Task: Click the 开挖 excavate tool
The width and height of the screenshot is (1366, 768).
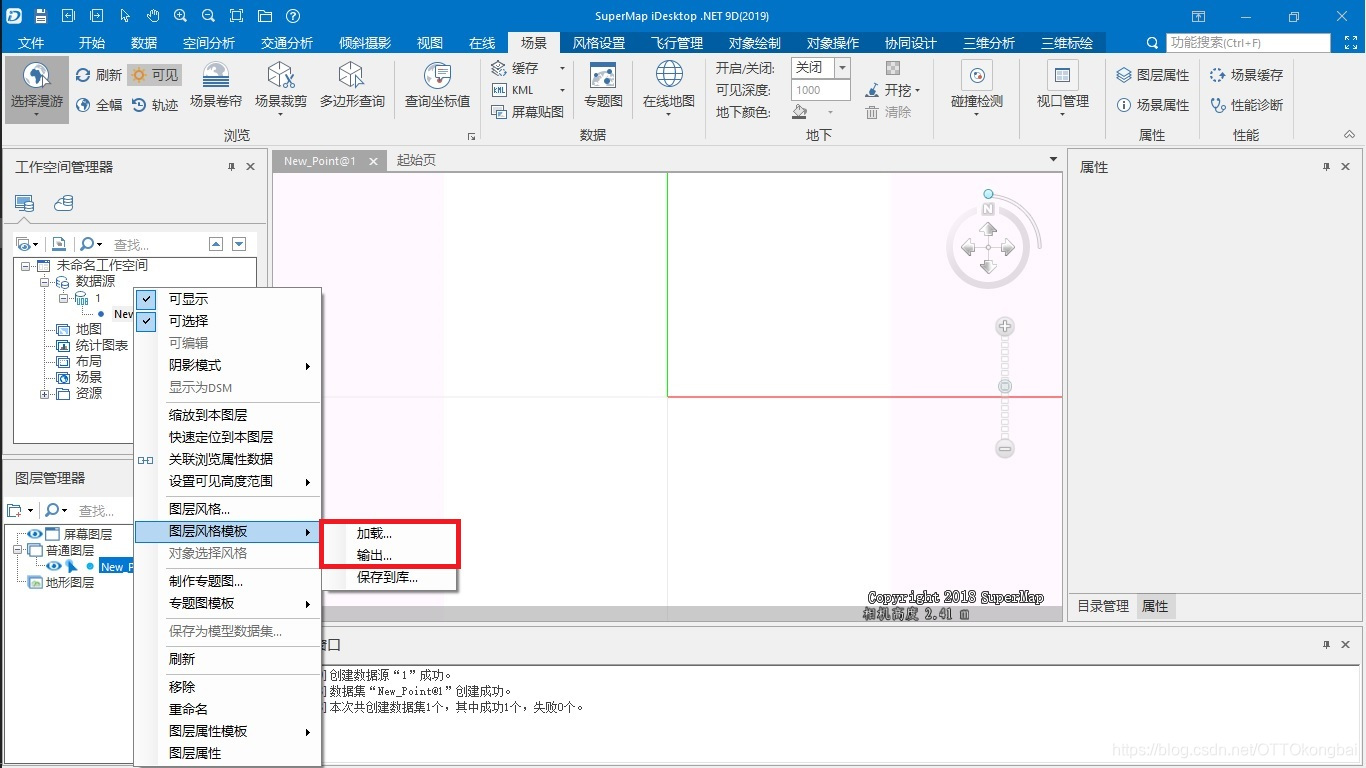Action: tap(892, 90)
